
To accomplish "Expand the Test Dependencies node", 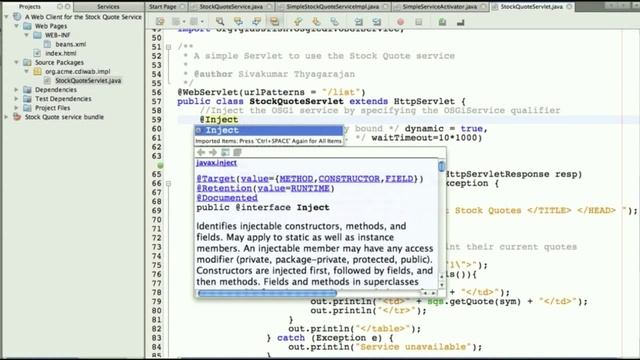I will (x=16, y=99).
